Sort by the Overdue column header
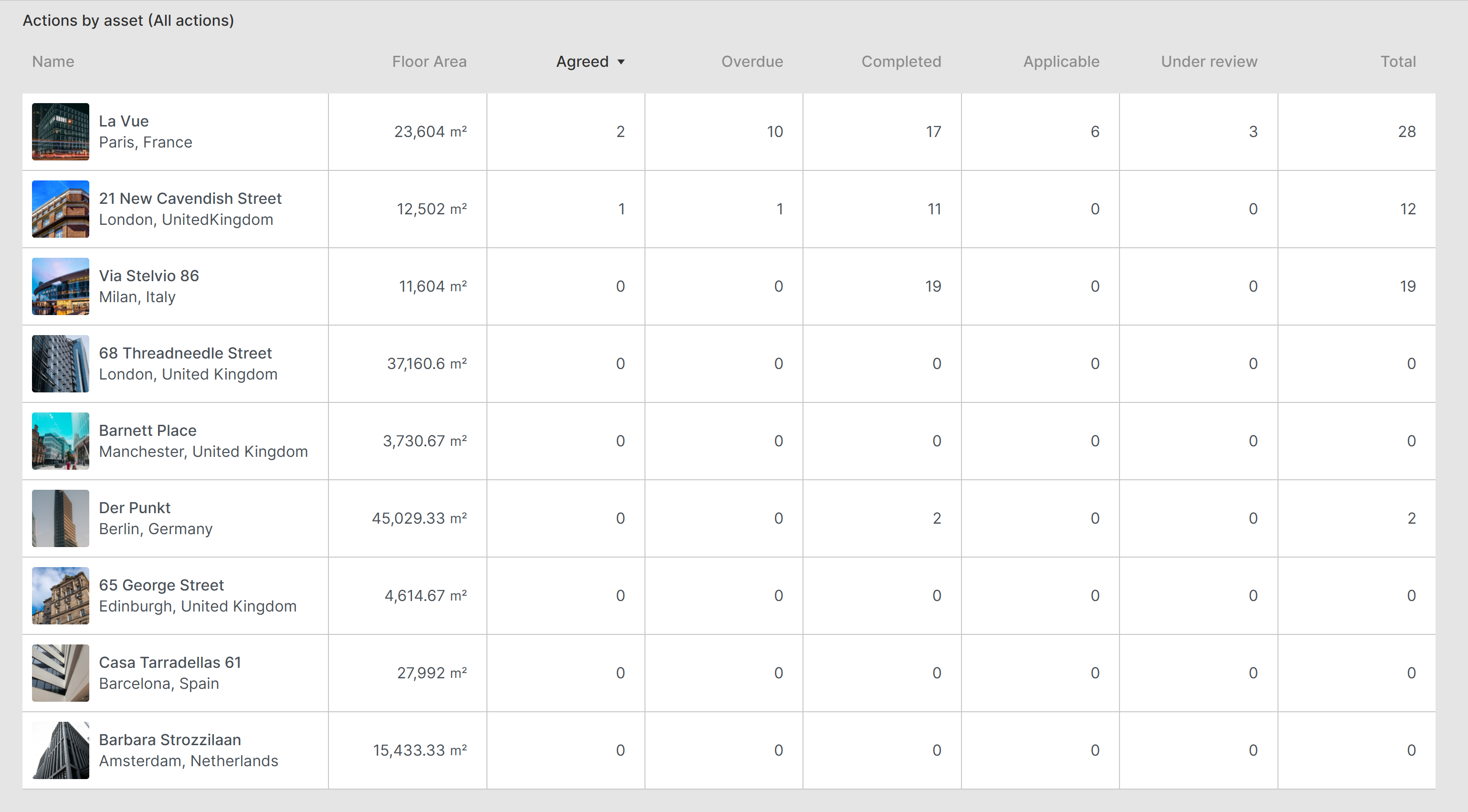1468x812 pixels. (x=752, y=62)
